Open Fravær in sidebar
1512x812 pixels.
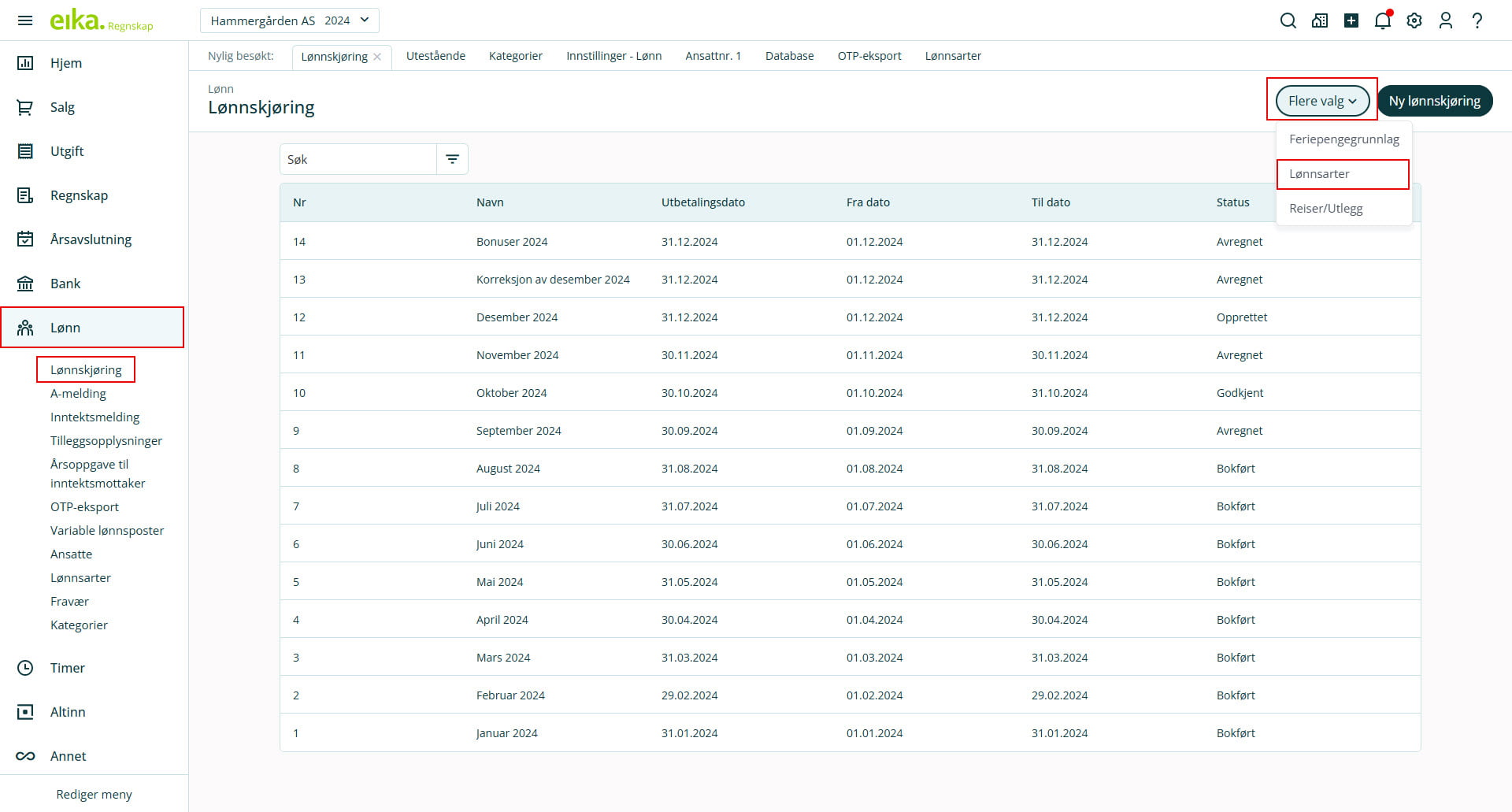(69, 602)
